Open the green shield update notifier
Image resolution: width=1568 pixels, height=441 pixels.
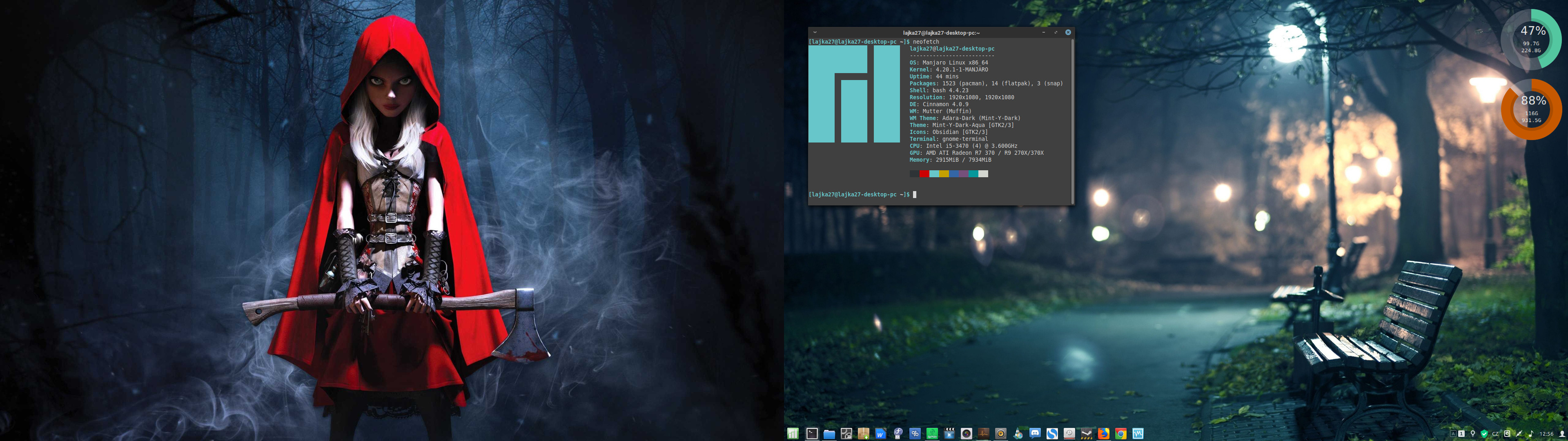pos(1485,434)
